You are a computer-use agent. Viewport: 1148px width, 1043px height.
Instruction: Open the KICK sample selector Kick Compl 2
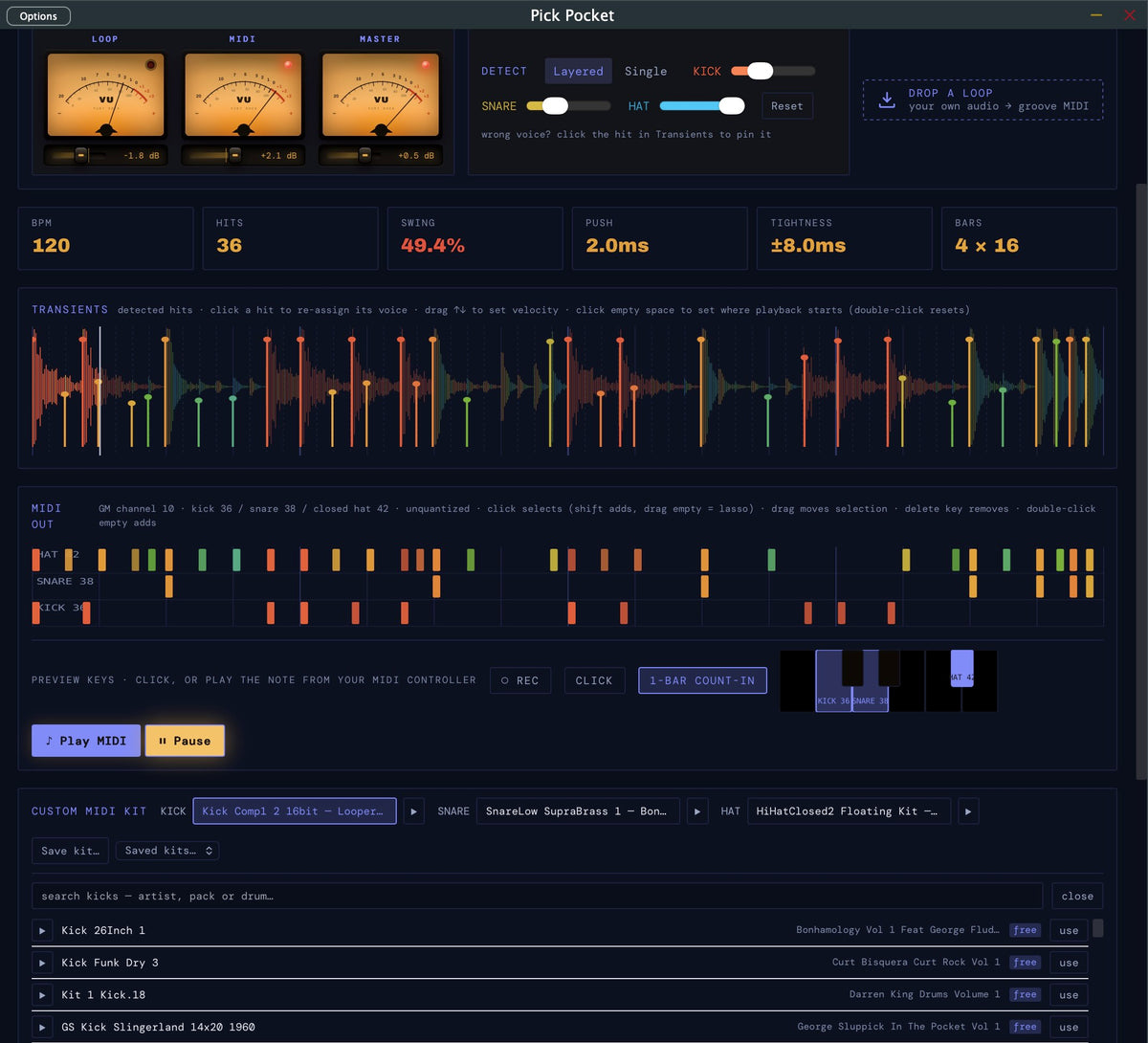click(295, 811)
